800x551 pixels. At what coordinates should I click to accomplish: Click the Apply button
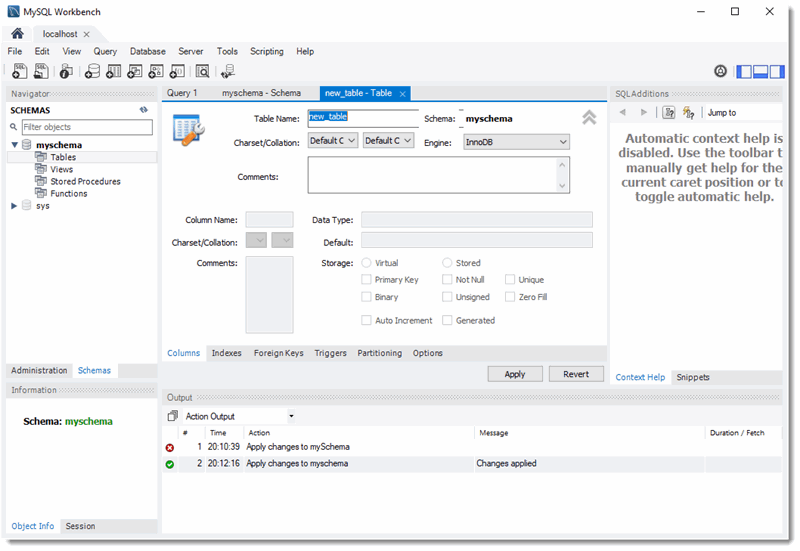pos(515,374)
